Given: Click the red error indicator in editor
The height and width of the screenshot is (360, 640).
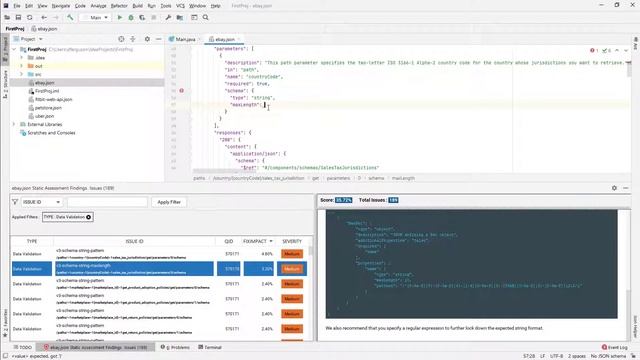Looking at the screenshot, I should pyautogui.click(x=594, y=51).
